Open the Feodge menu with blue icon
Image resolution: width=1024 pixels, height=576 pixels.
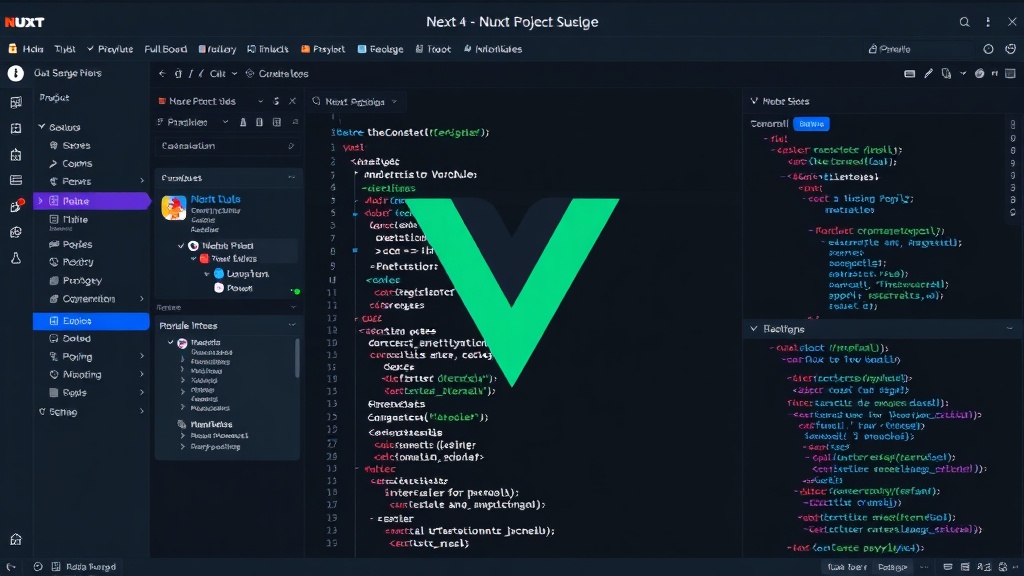[x=380, y=49]
